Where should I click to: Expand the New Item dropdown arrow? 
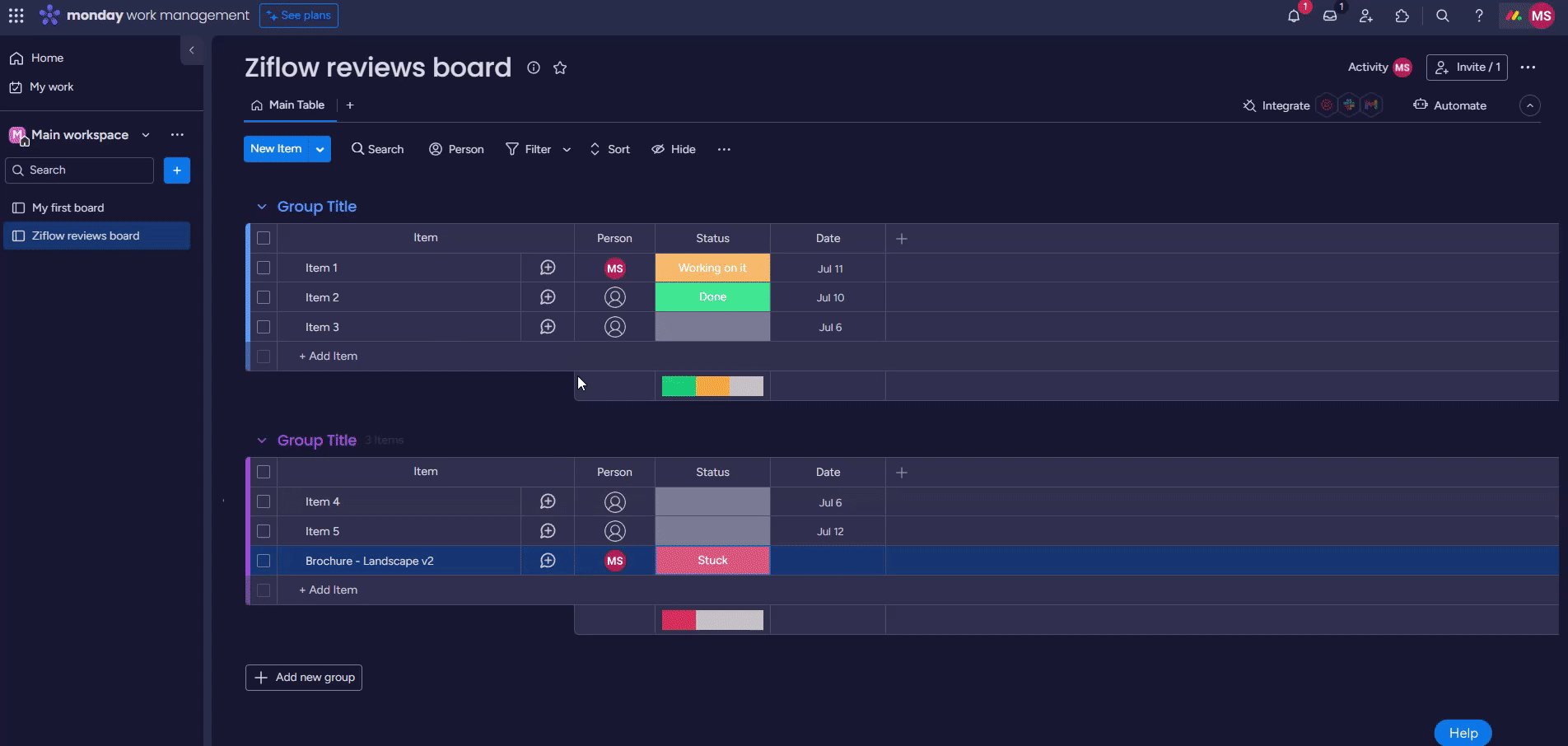pos(320,149)
